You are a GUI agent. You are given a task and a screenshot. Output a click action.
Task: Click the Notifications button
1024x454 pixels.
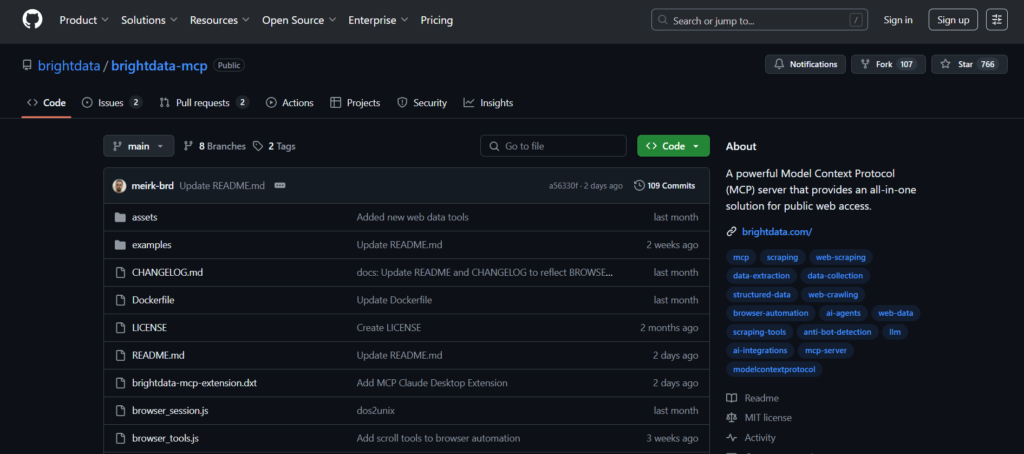806,64
